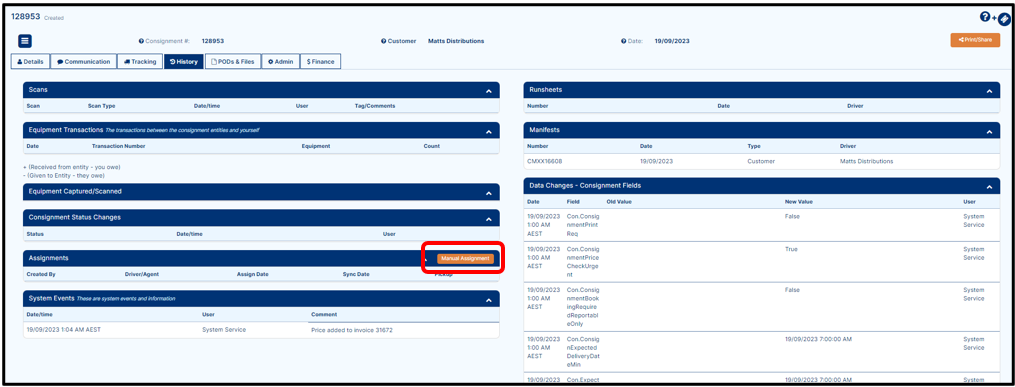Collapse the Consignment Status Changes panel
This screenshot has width=1015, height=387.
tap(489, 219)
